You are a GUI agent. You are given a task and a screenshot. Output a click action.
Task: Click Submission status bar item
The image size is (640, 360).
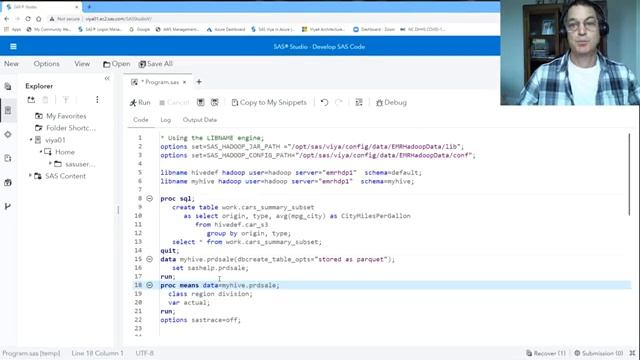(x=598, y=353)
